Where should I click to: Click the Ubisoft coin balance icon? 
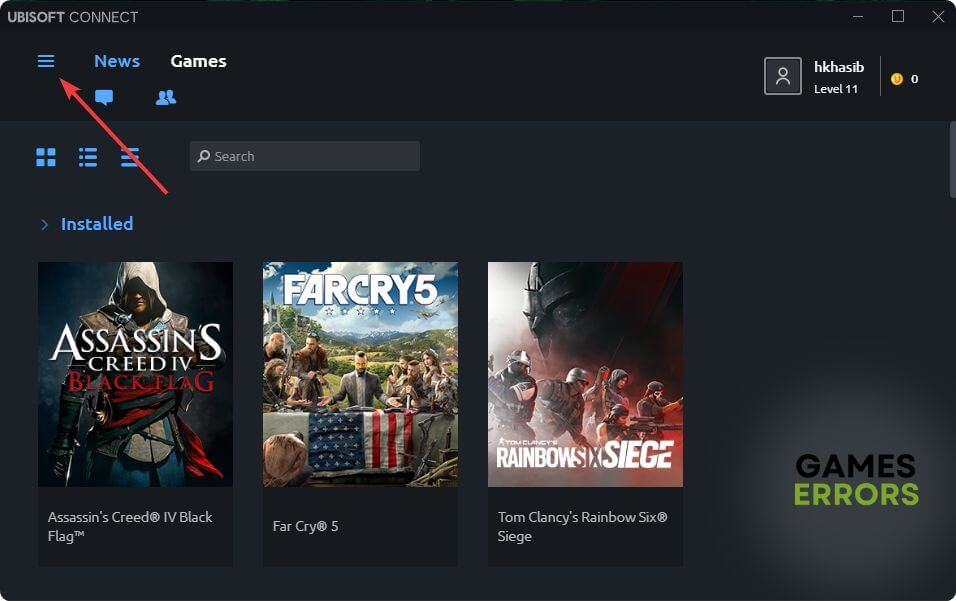coord(897,79)
